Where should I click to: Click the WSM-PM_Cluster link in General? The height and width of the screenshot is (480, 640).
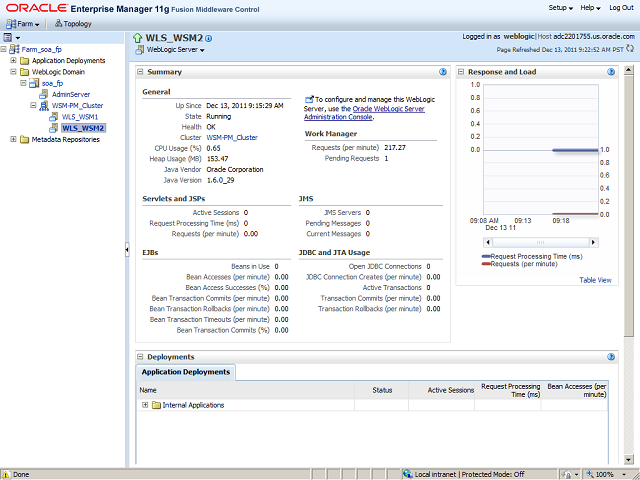[x=232, y=137]
